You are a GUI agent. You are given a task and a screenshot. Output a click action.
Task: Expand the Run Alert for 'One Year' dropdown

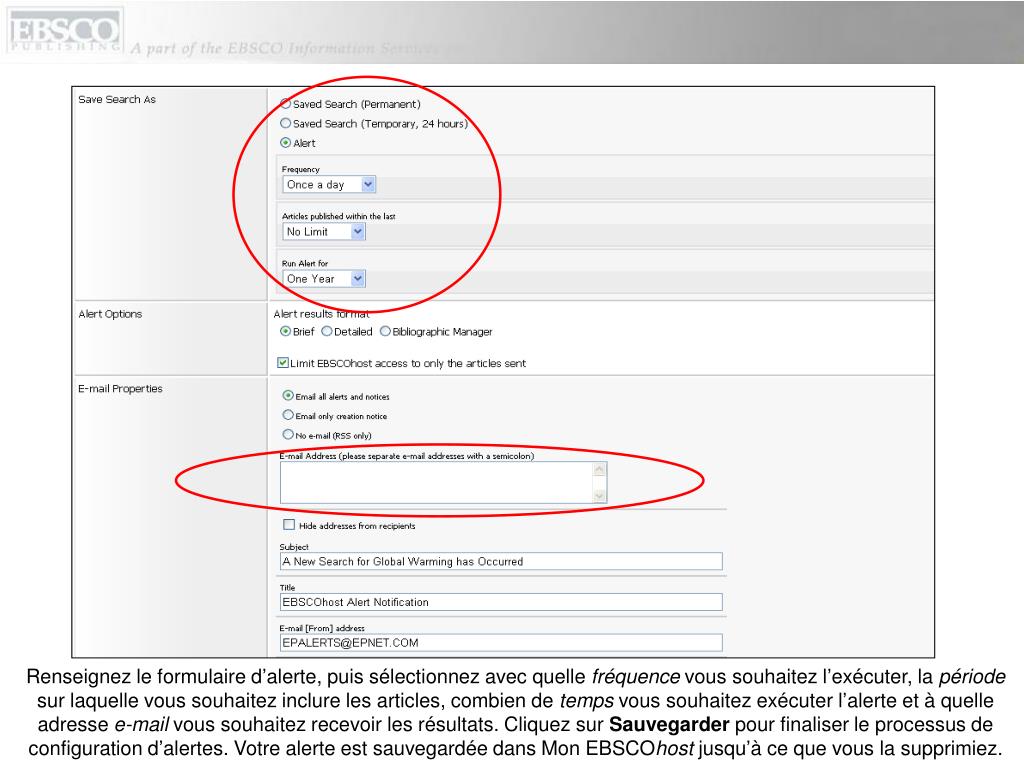point(324,279)
